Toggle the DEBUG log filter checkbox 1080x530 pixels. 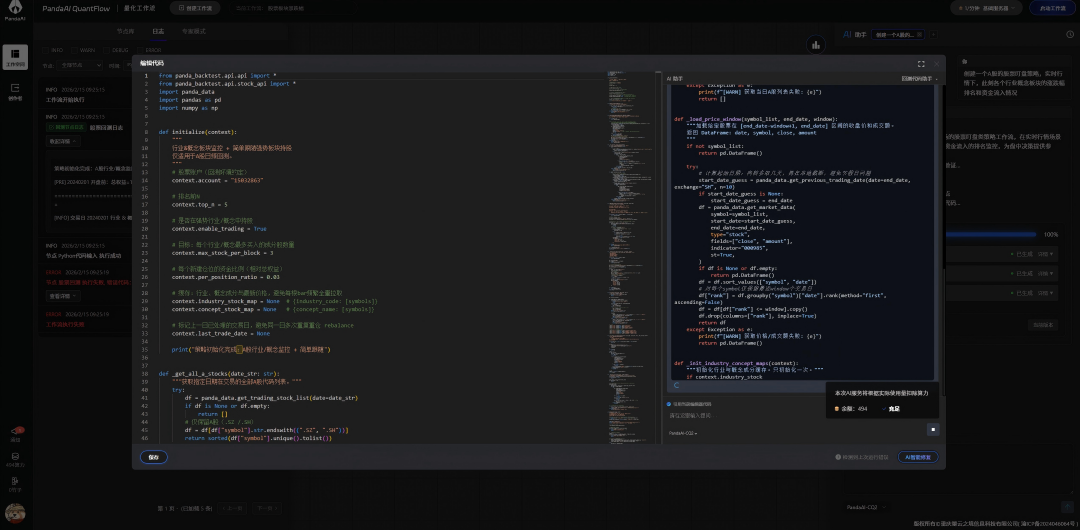pos(106,50)
